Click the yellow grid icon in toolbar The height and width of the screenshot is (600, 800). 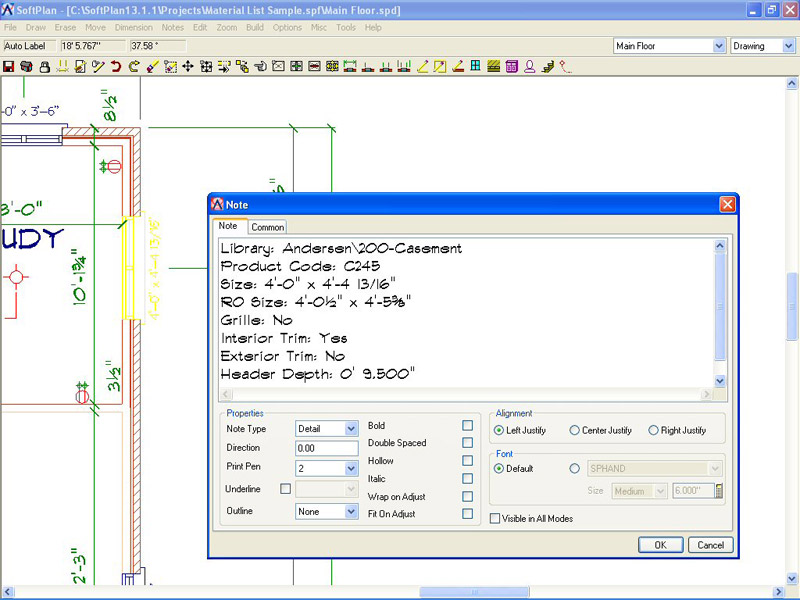click(332, 66)
